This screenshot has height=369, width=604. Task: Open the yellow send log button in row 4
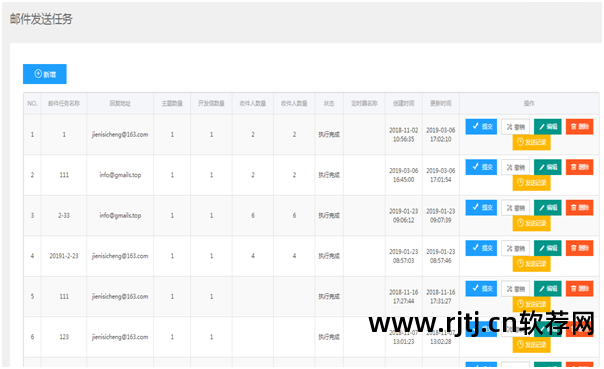[x=532, y=263]
